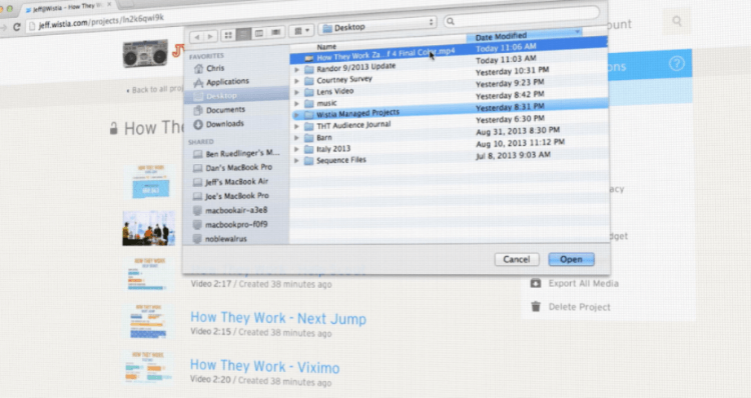This screenshot has width=751, height=398.
Task: Click the Barn folder icon
Action: pos(309,138)
